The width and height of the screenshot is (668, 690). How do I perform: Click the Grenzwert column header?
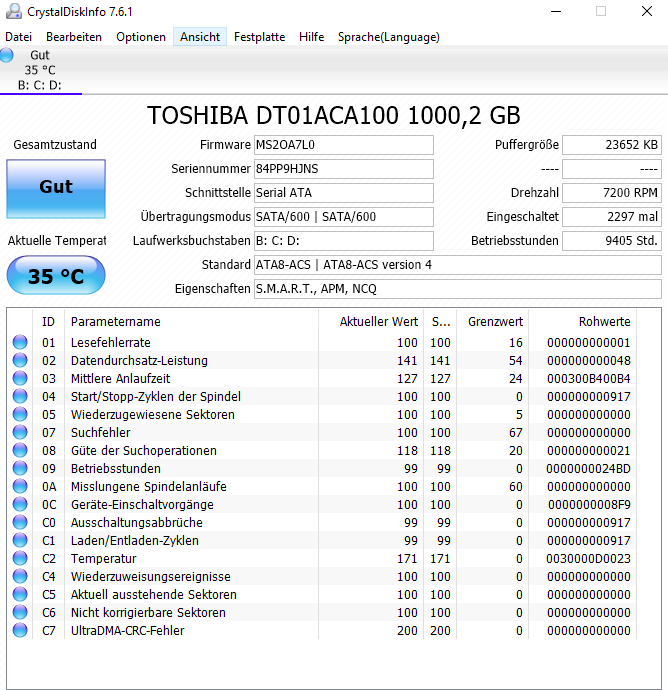pos(493,322)
